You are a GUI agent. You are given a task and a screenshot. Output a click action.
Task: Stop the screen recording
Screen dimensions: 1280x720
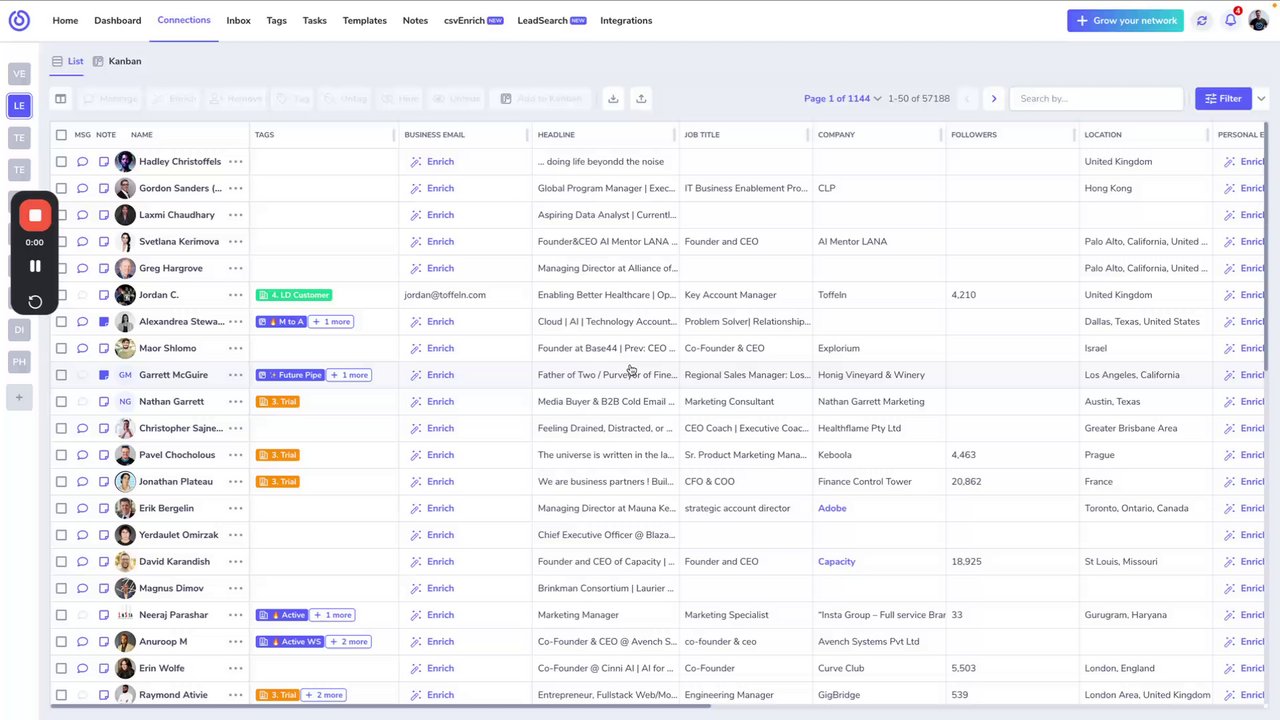tap(35, 215)
